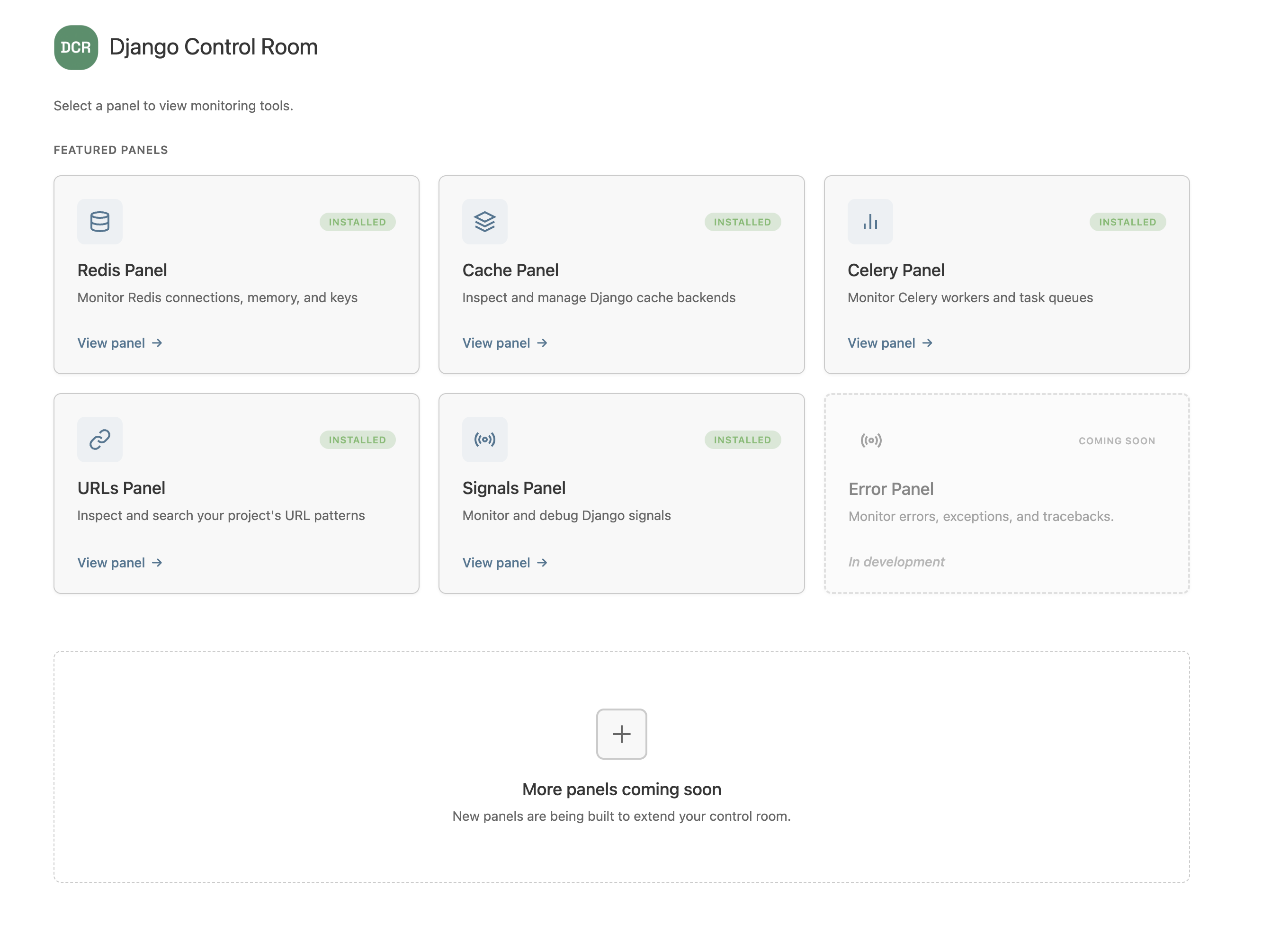Click the Celery Panel INSTALLED badge
Screen dimensions: 1271x952
(1127, 222)
